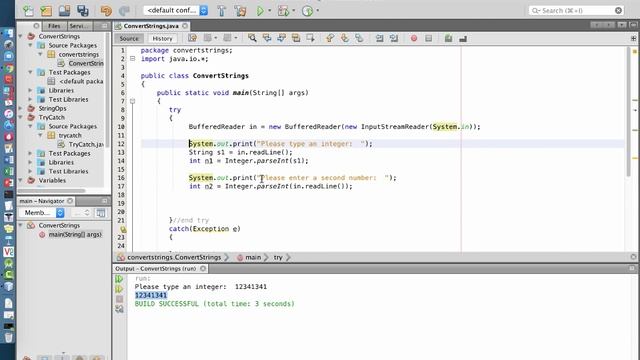Click the Shift Line Left icon
This screenshot has width=640, height=360.
pyautogui.click(x=379, y=38)
